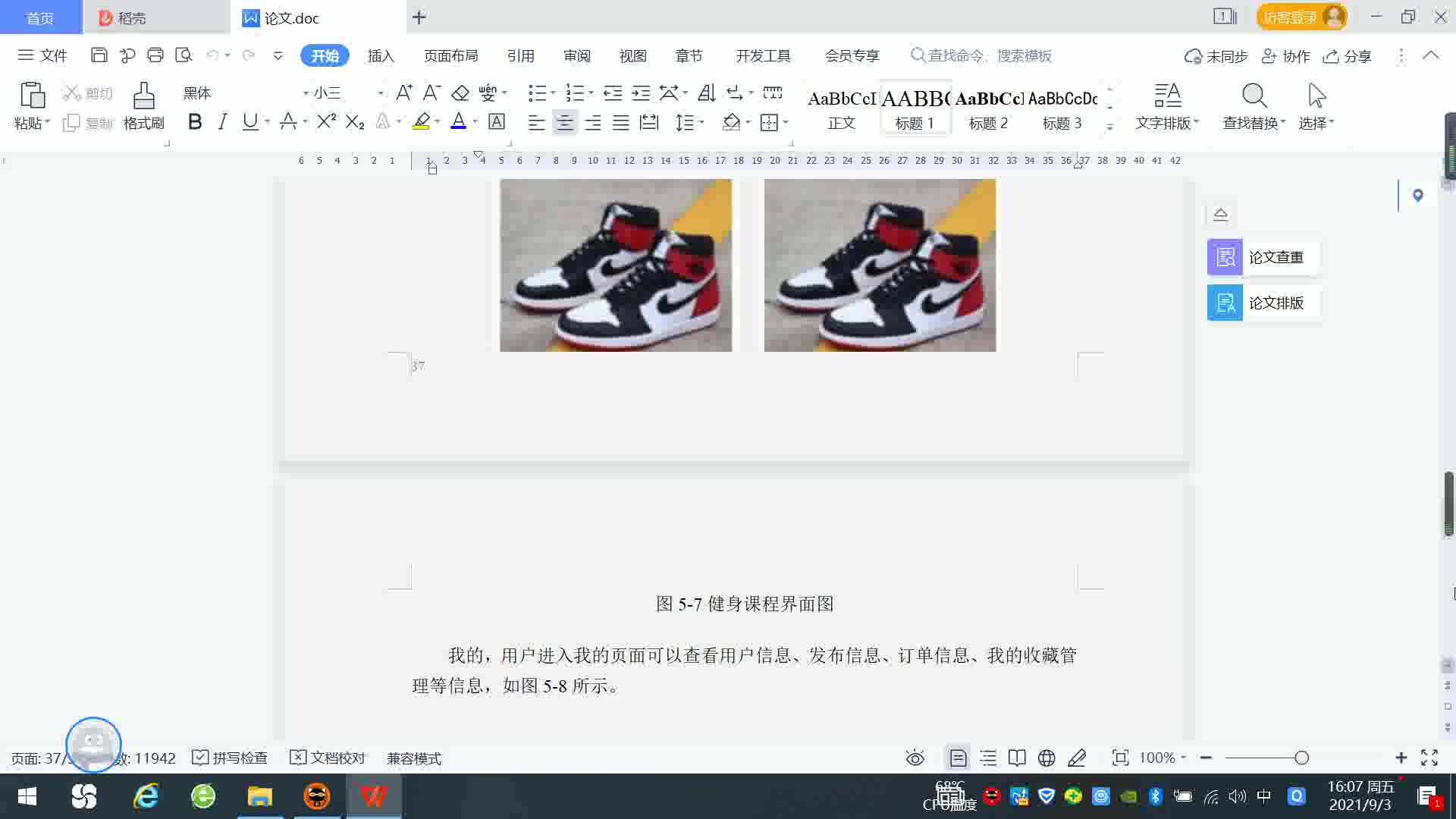This screenshot has width=1456, height=819.
Task: Justify paragraph text
Action: point(620,122)
